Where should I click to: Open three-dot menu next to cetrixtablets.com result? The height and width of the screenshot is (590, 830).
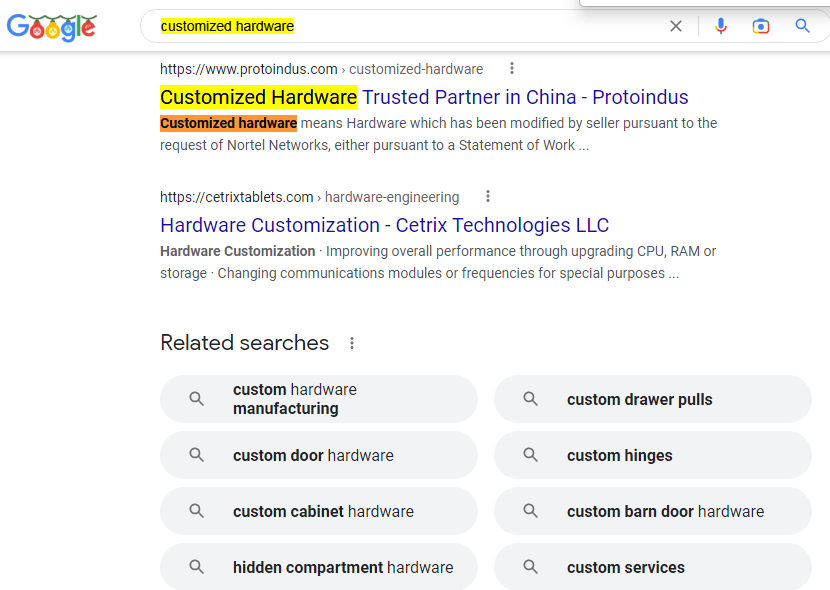click(x=488, y=196)
